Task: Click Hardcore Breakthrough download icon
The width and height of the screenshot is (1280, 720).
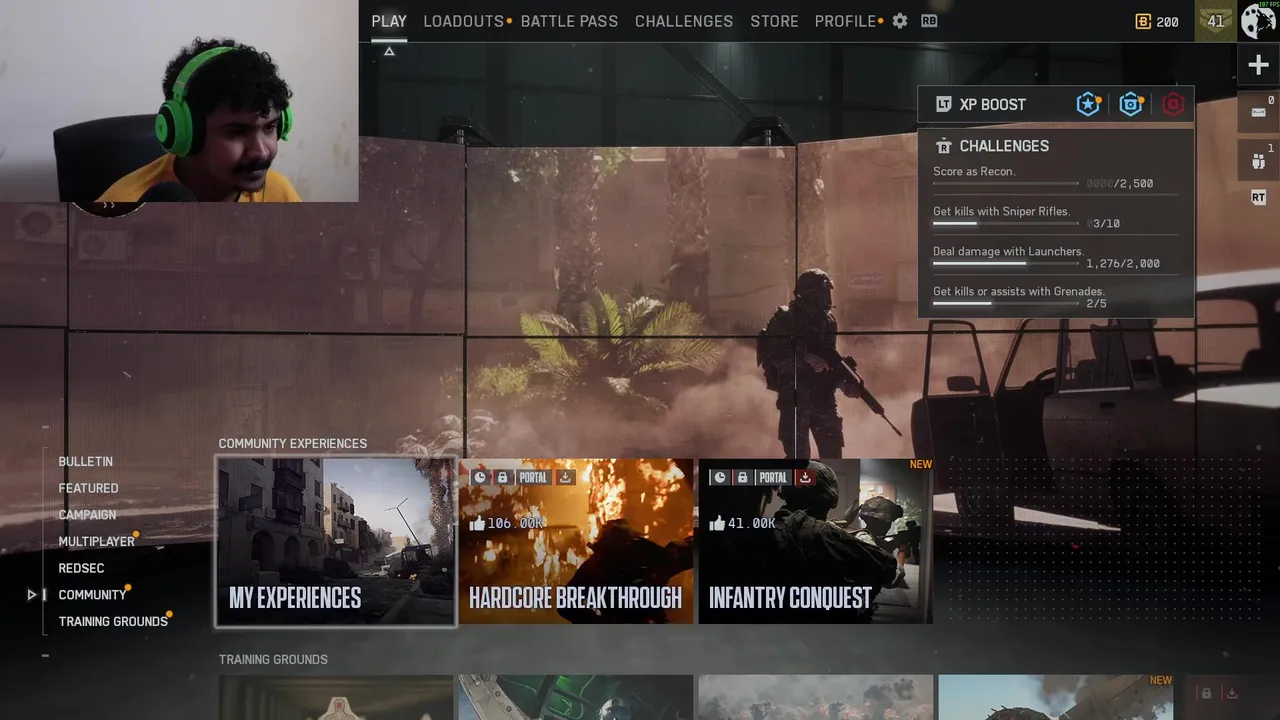Action: tap(565, 478)
